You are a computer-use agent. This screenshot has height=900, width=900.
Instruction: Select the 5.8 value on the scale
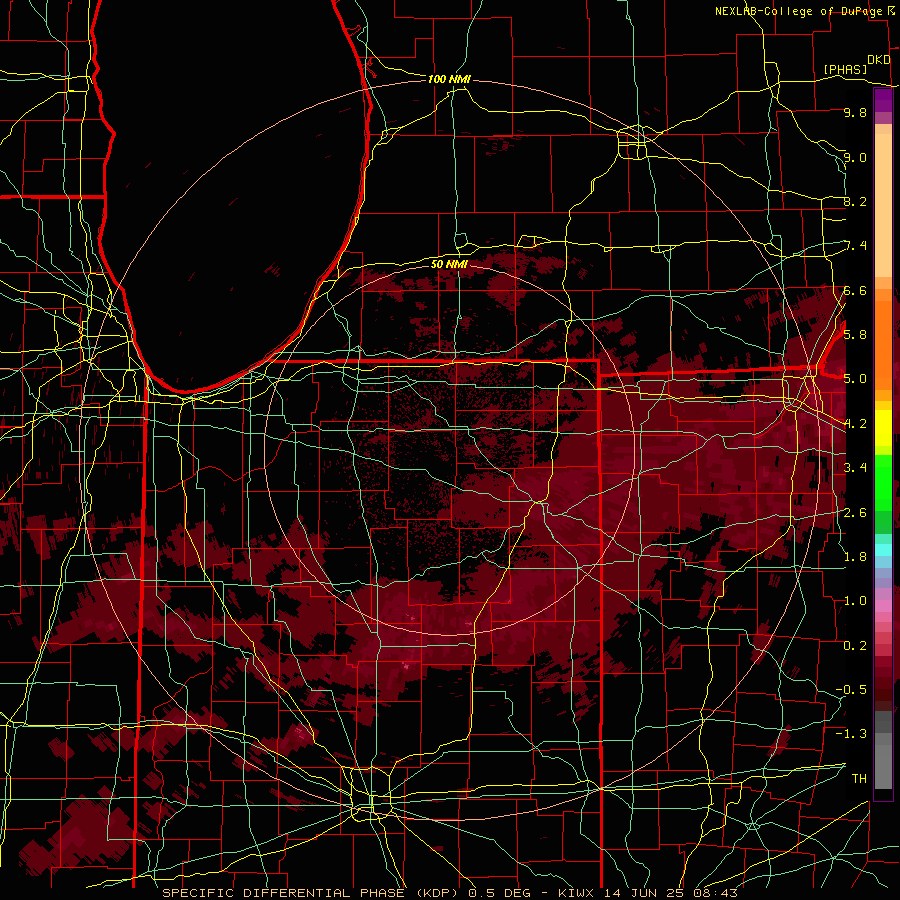855,334
